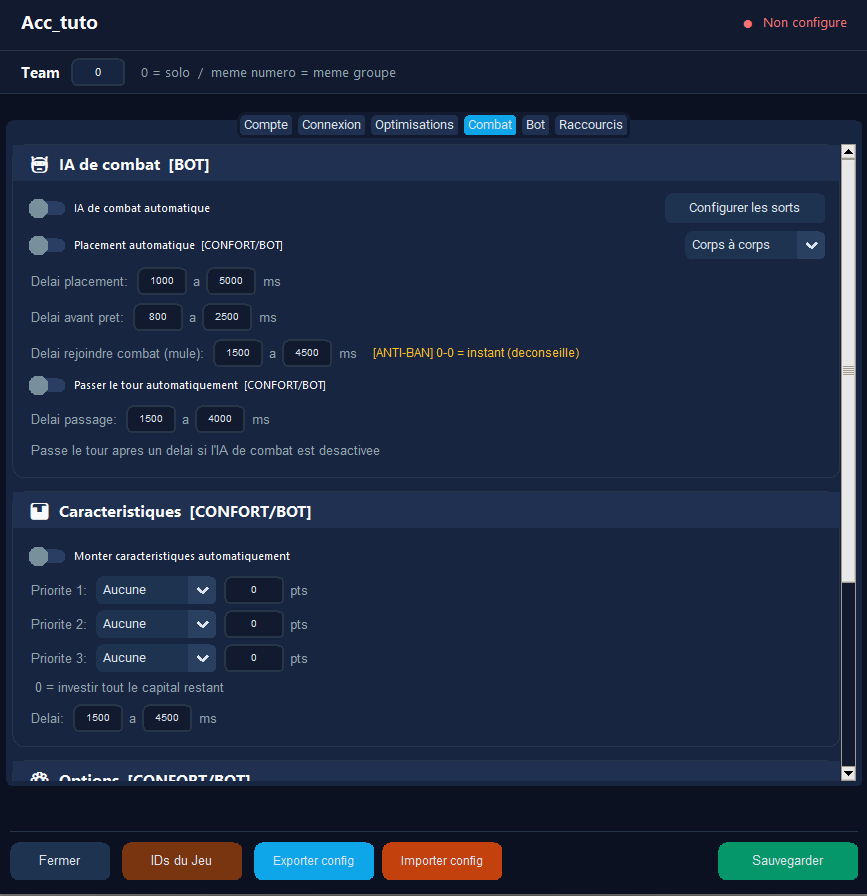Open the Raccourcis tab
Screen dimensions: 867x896
coord(591,125)
